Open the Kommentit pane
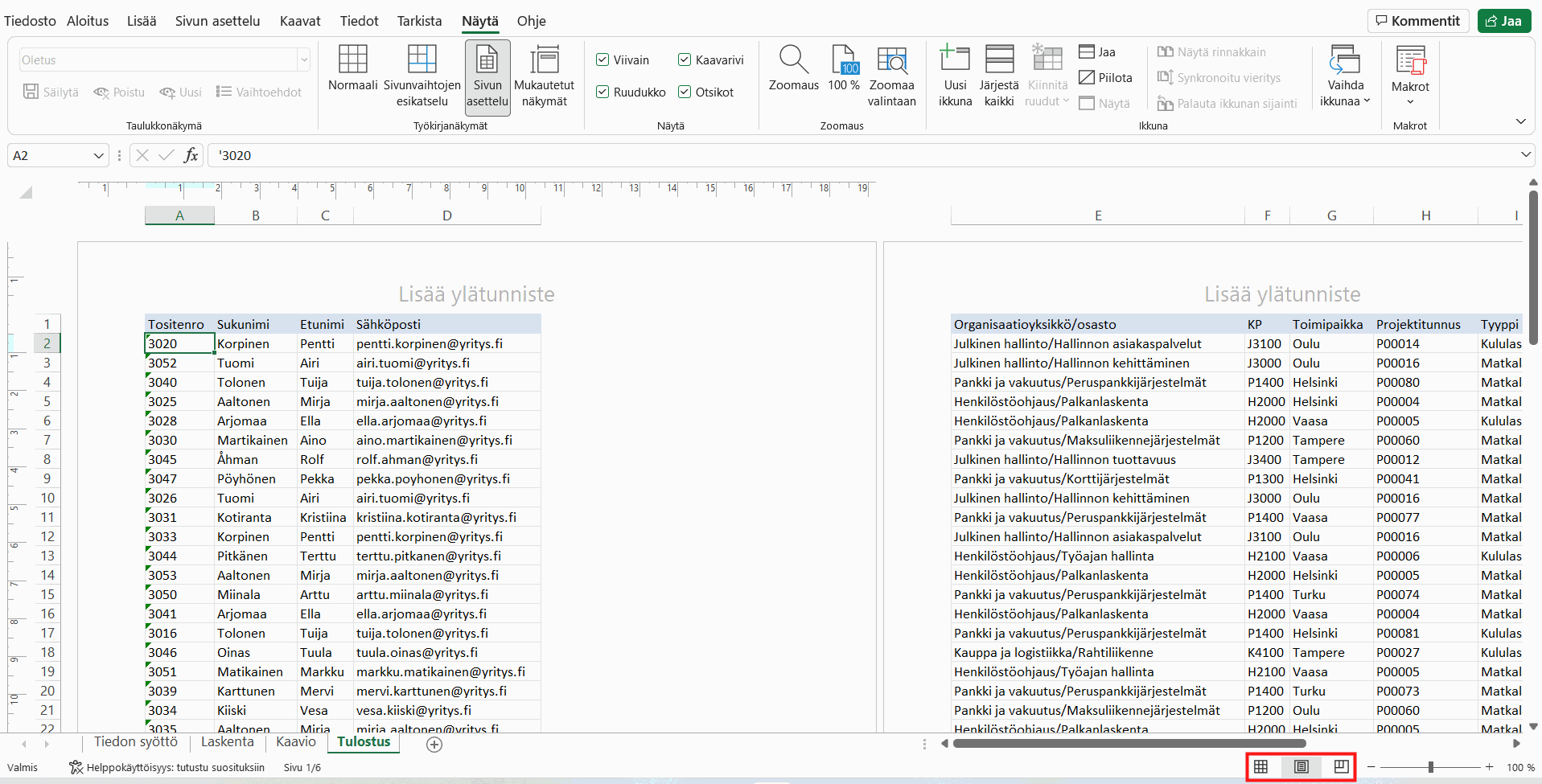The height and width of the screenshot is (784, 1542). pyautogui.click(x=1418, y=21)
